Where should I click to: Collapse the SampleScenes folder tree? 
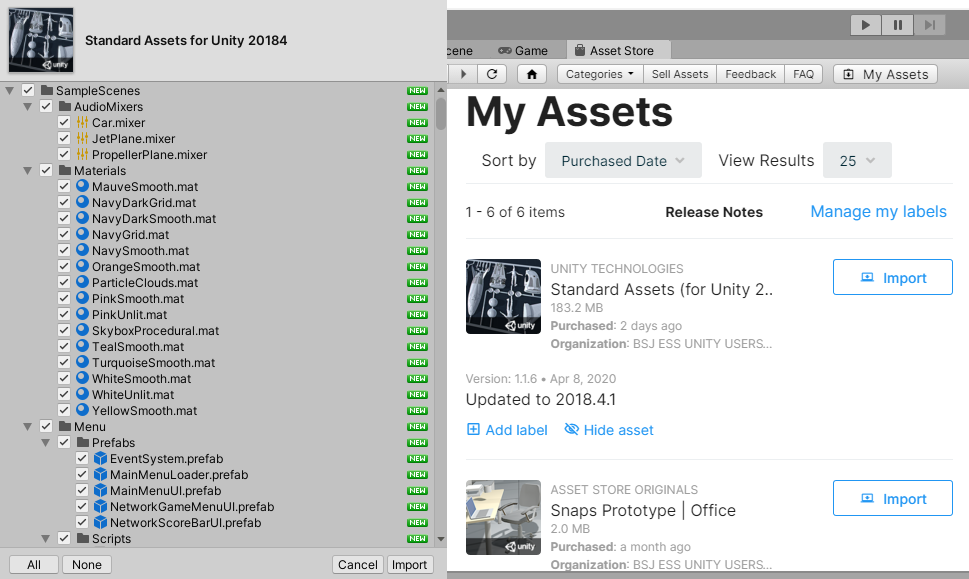[10, 91]
